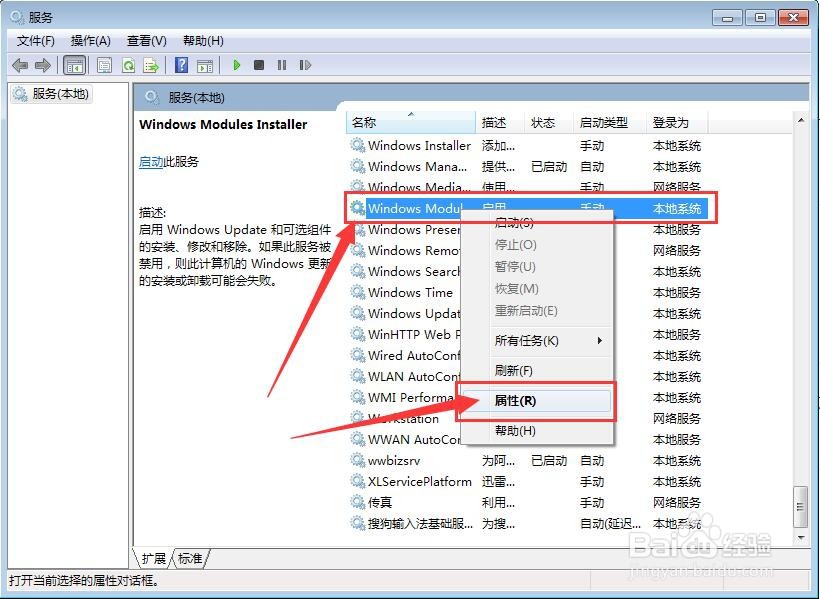Choose 刷新(F) in the context menu
Viewport: 820px width, 599px height.
pyautogui.click(x=537, y=371)
